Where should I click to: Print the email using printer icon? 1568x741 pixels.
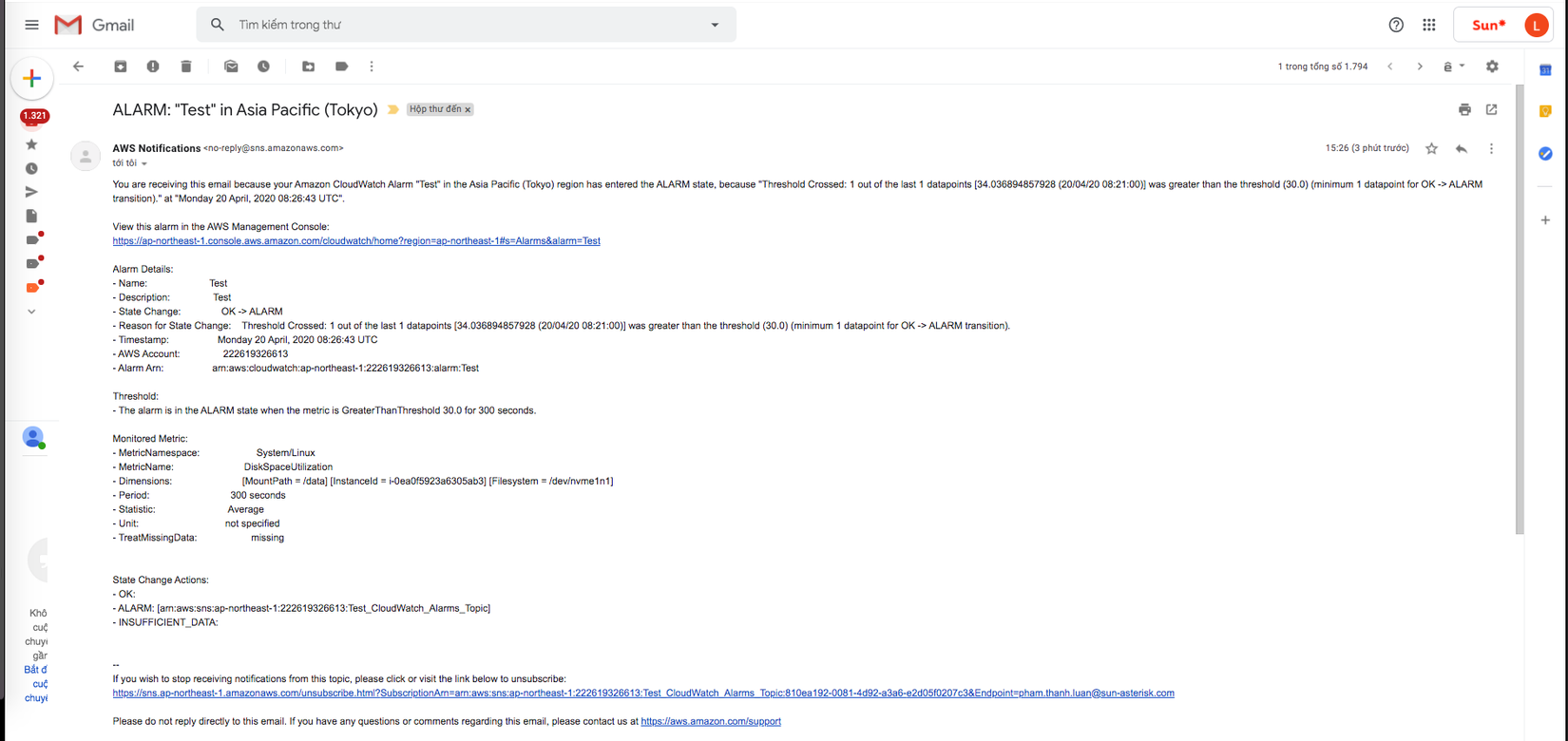1464,110
